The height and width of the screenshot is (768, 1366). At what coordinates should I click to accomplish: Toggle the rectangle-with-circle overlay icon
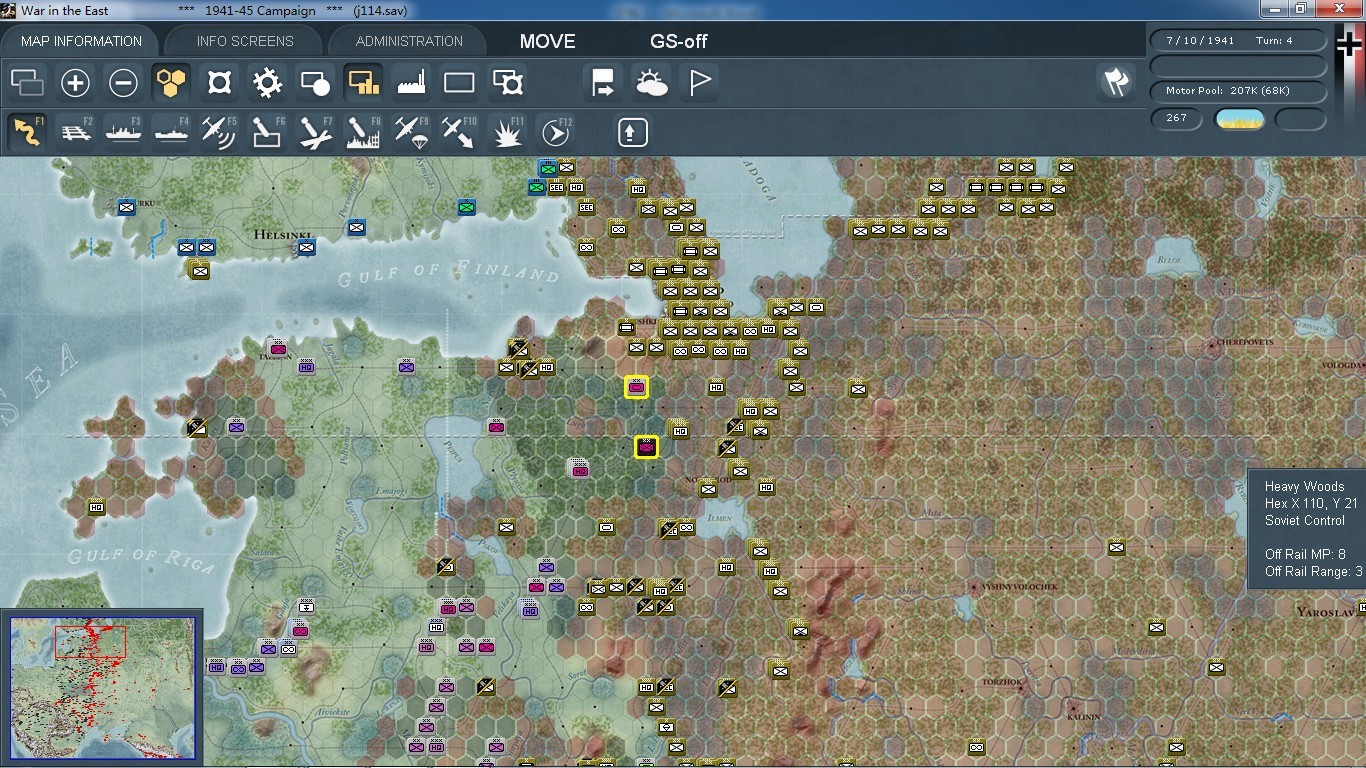315,83
